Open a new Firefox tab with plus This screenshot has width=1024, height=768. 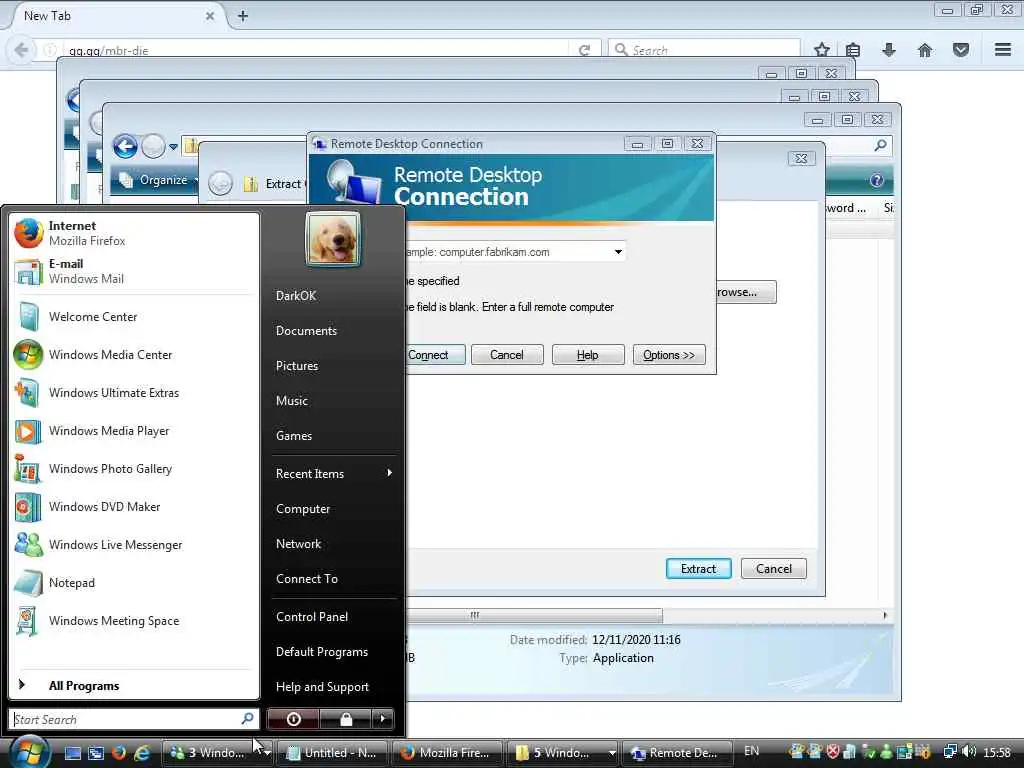coord(242,16)
